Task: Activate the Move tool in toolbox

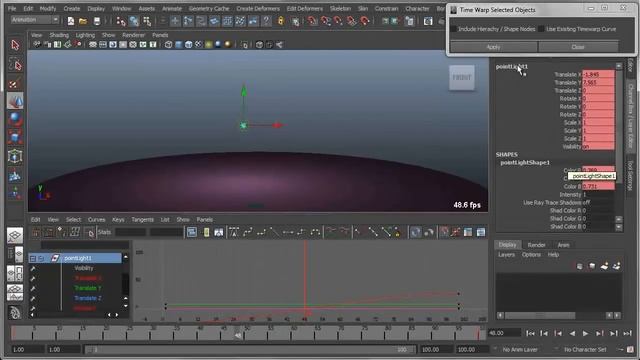Action: [15, 101]
